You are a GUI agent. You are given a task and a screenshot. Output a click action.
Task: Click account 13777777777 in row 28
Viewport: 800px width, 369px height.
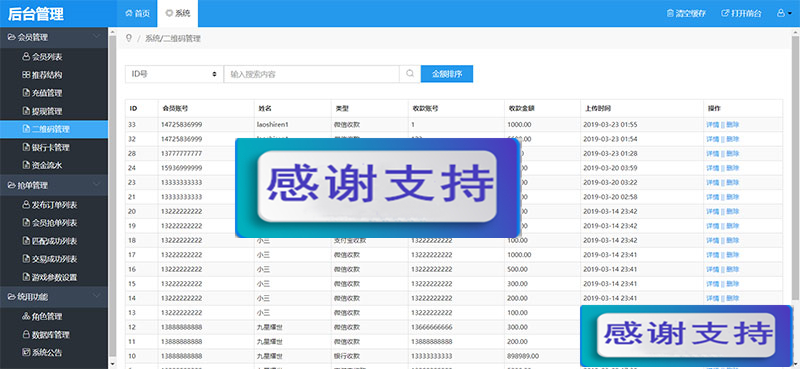[x=182, y=154]
